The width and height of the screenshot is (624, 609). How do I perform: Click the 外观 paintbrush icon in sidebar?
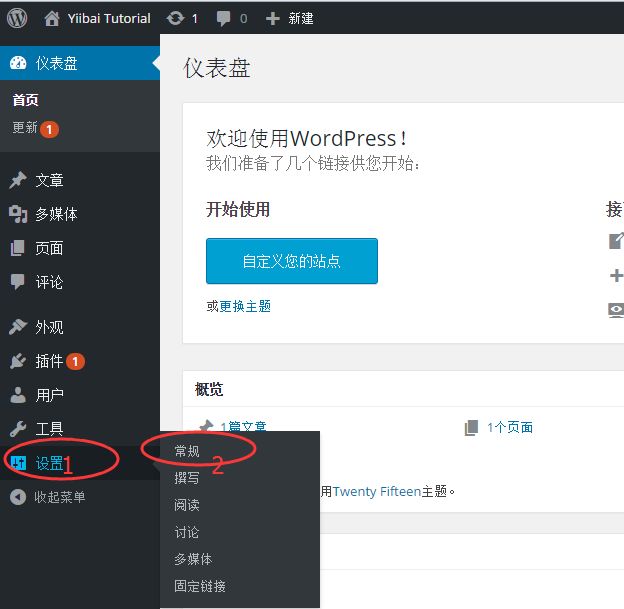[x=18, y=327]
